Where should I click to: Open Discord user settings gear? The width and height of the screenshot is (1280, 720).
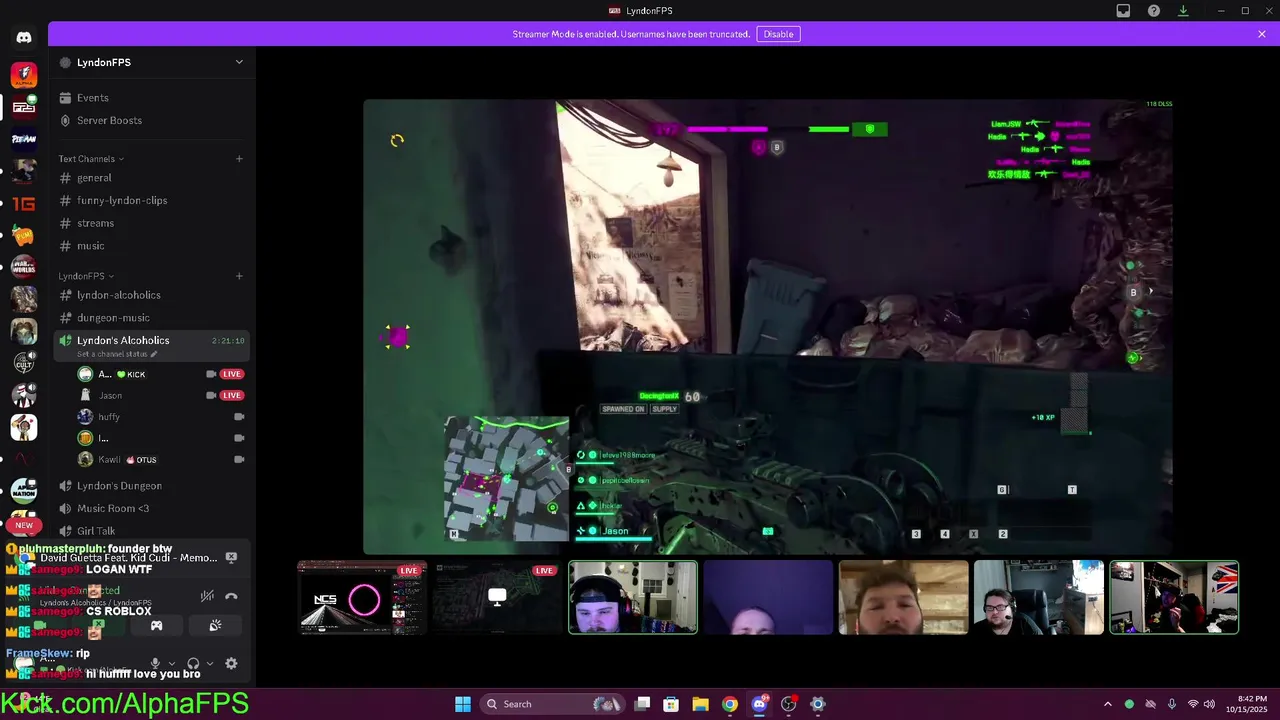pyautogui.click(x=231, y=663)
